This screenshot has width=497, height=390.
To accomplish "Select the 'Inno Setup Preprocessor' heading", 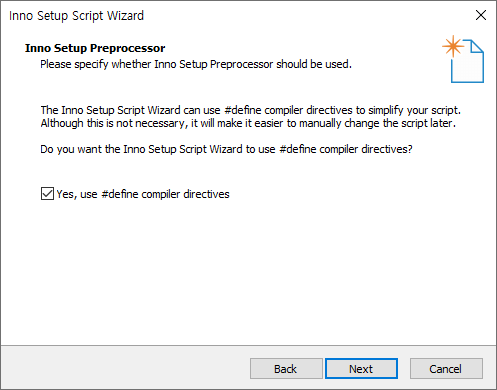I will click(x=95, y=48).
